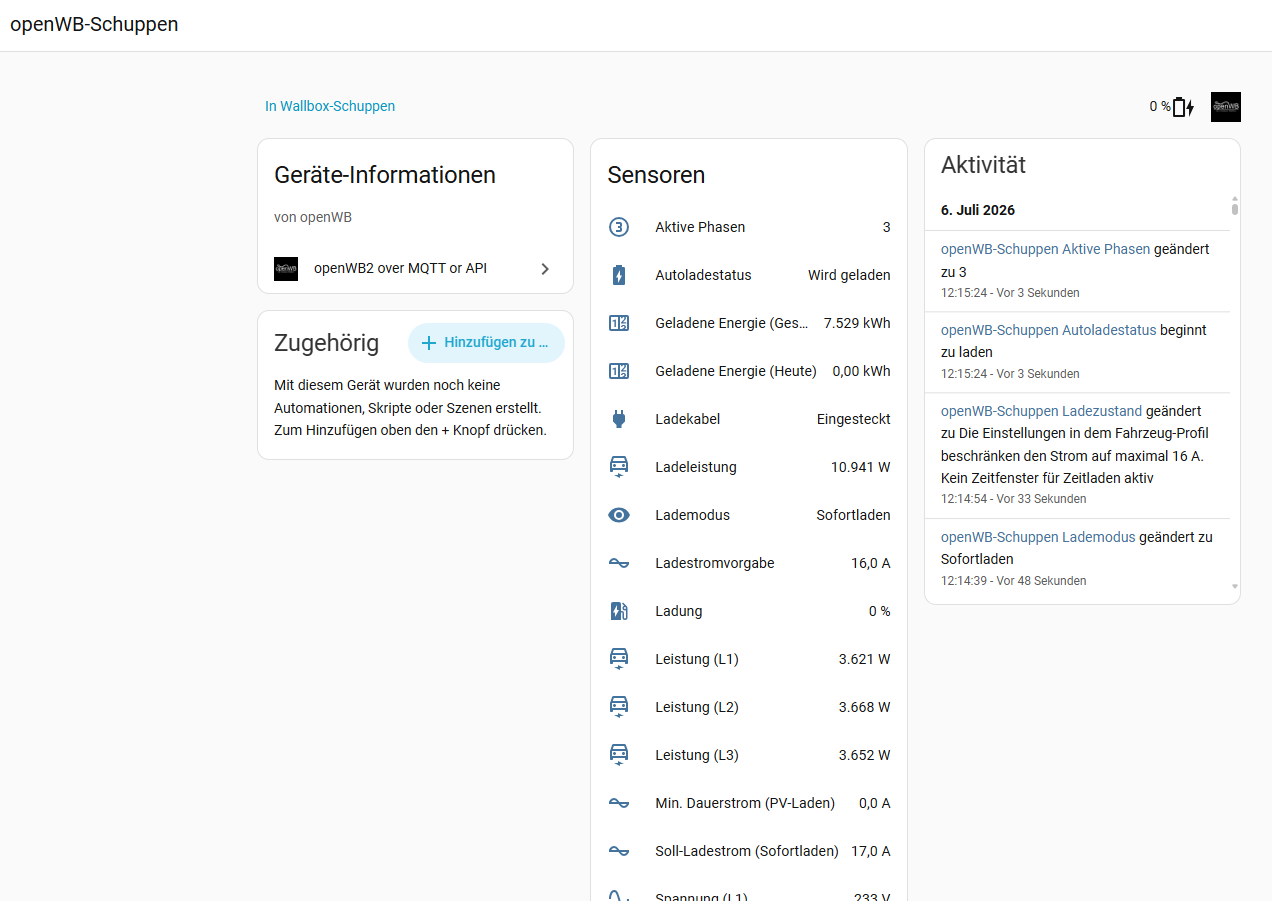Click the 0 % battery level text
This screenshot has width=1272, height=901.
1160,106
